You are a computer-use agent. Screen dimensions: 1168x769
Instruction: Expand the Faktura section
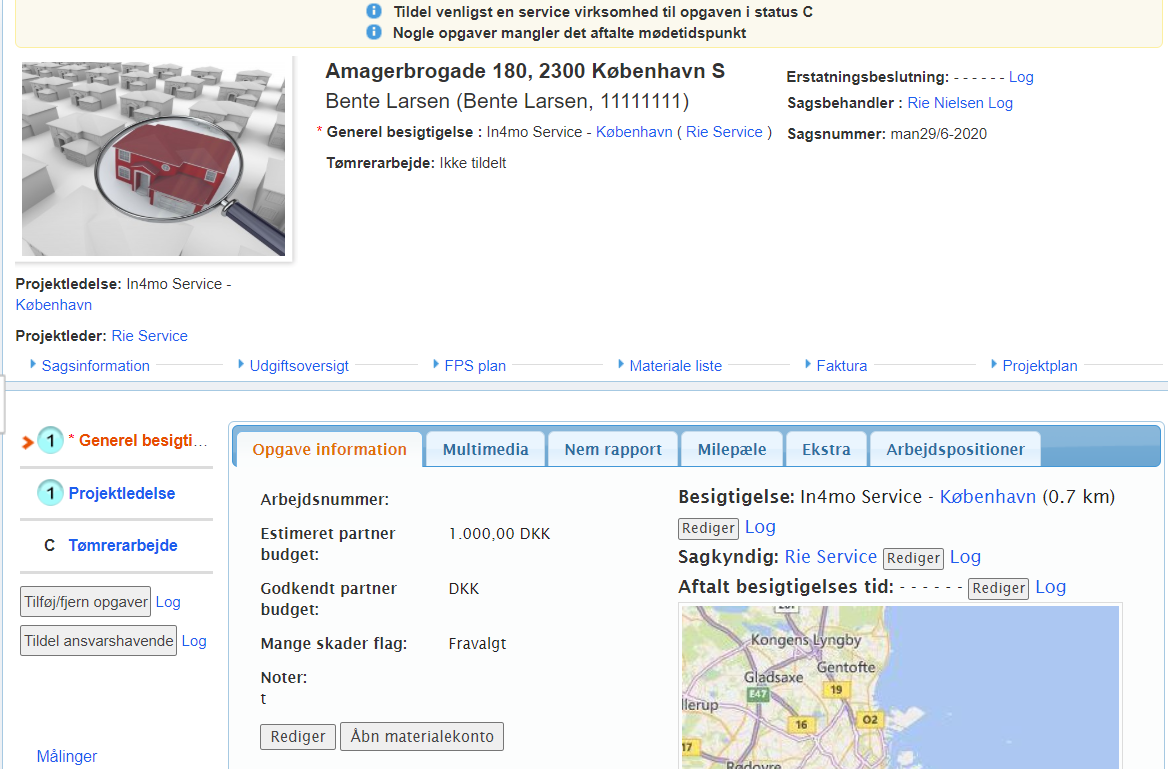841,366
